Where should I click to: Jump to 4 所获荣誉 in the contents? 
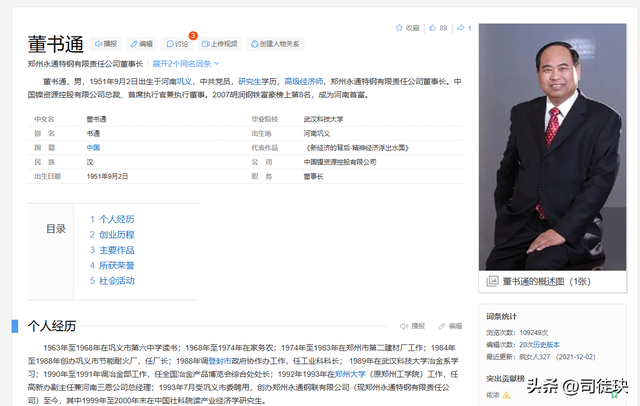pyautogui.click(x=112, y=266)
